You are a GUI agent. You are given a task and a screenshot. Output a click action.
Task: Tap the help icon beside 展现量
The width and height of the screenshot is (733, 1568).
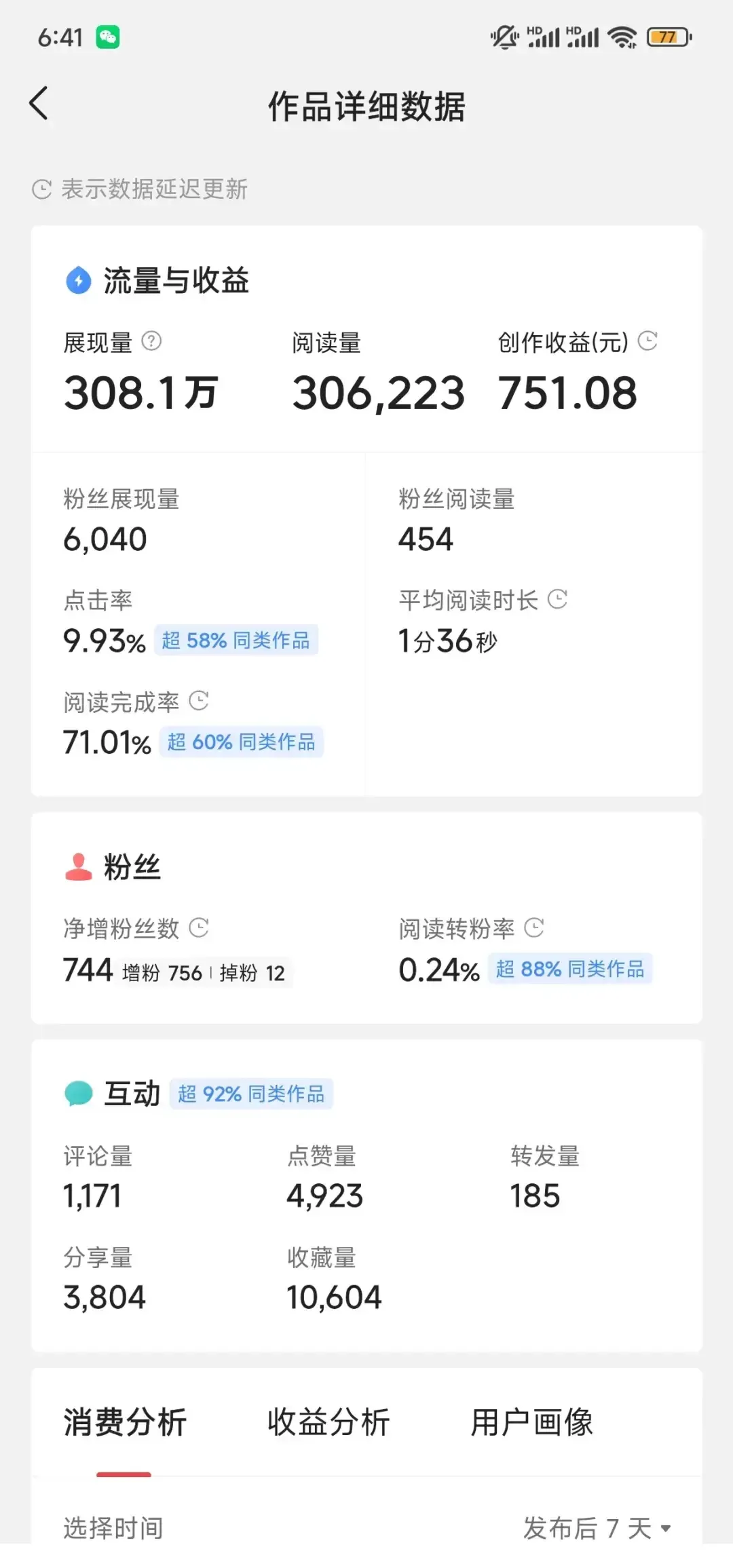pos(151,341)
